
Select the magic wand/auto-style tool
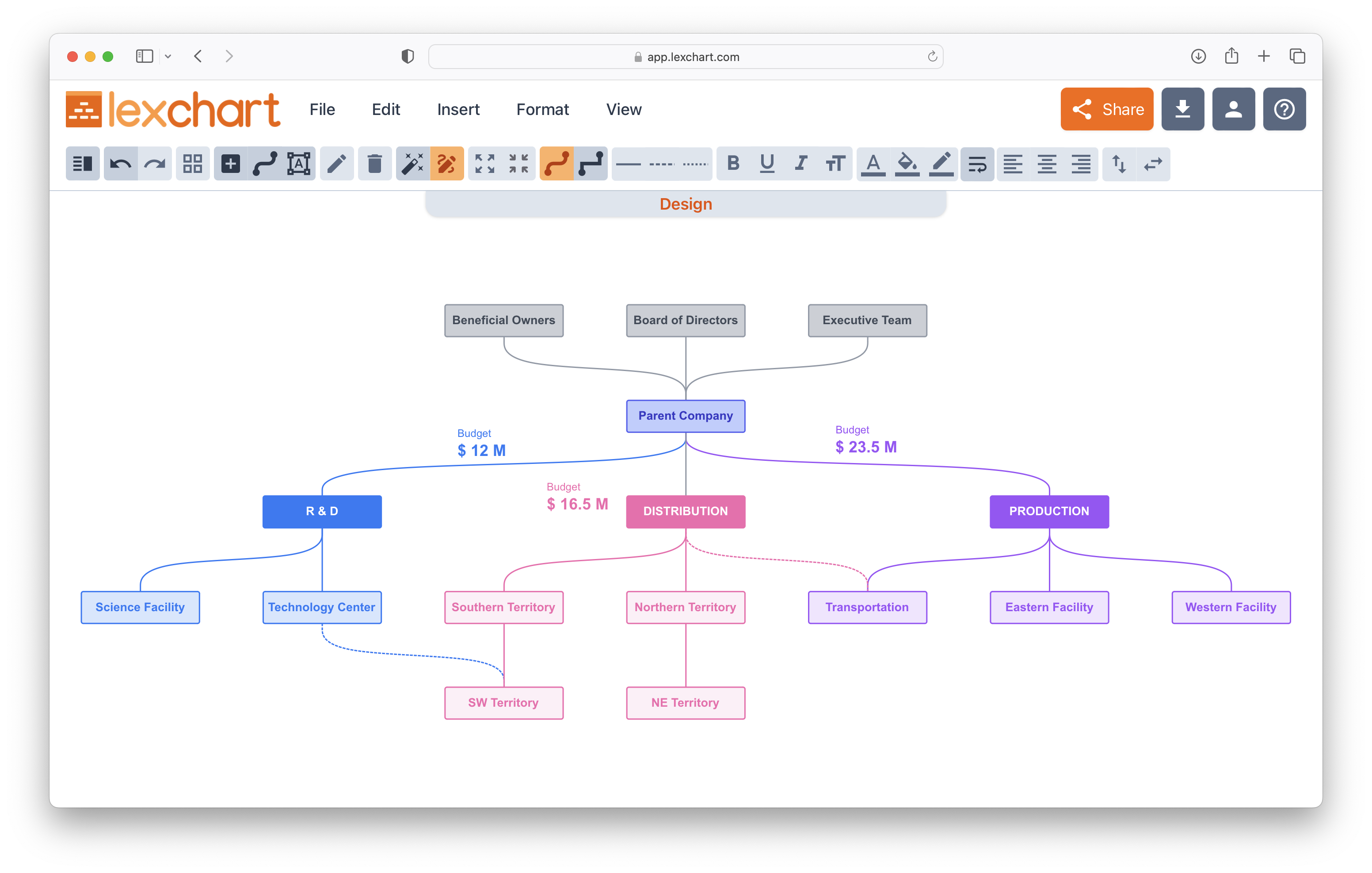coord(412,163)
